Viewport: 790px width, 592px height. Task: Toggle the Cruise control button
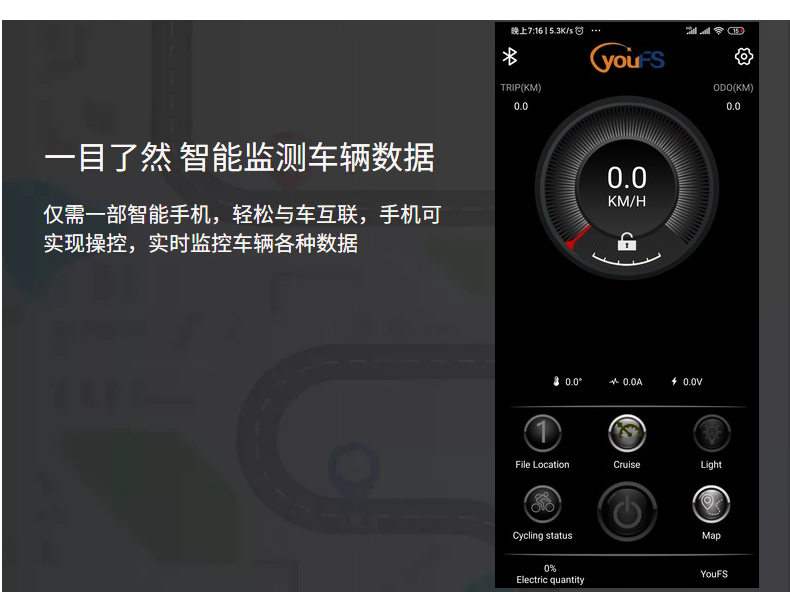(627, 433)
